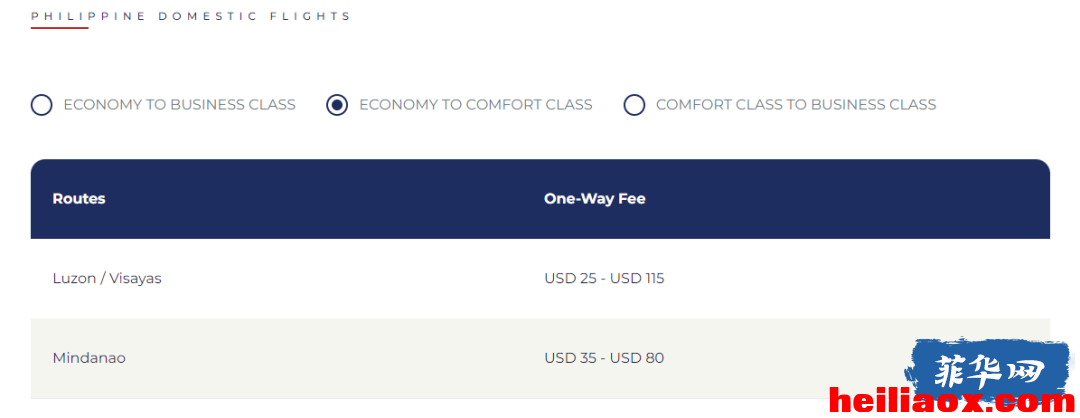
Task: Click the red heiliaox.com watermark text
Action: pos(951,401)
